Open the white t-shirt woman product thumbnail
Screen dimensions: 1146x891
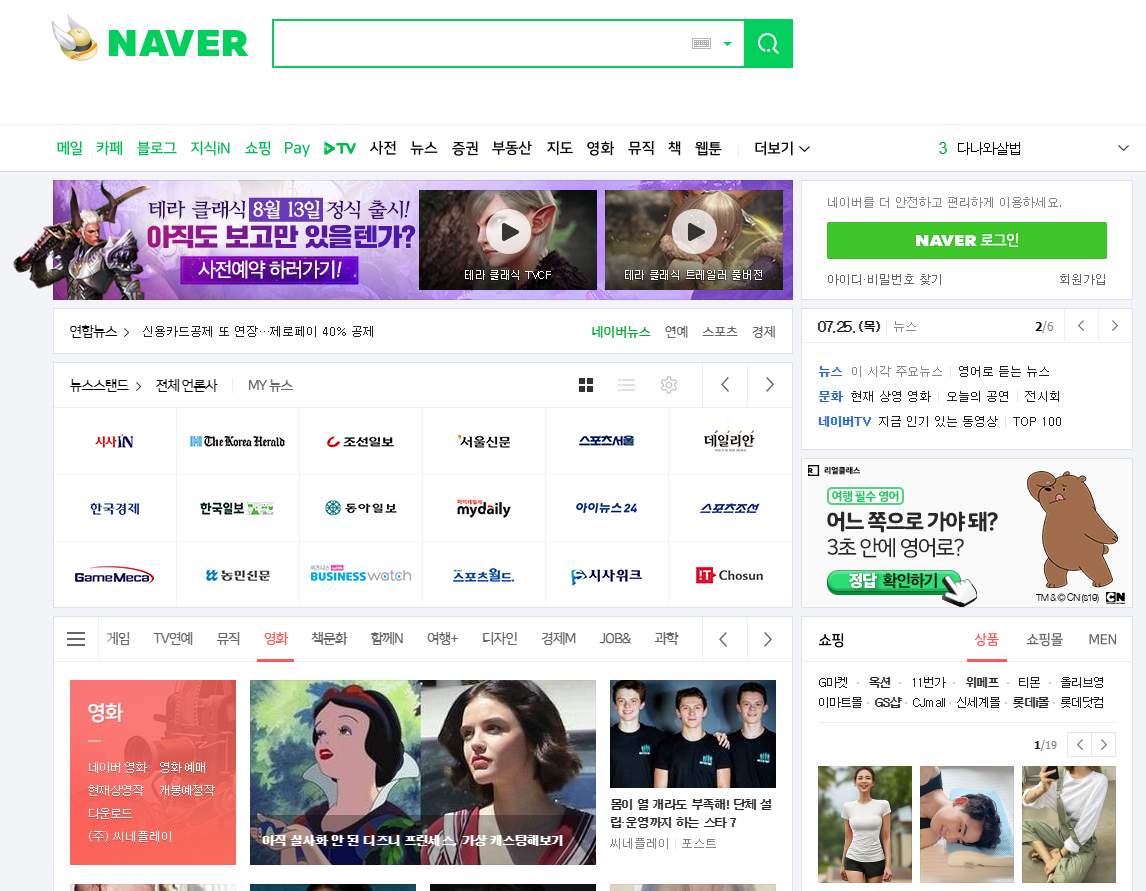point(865,824)
